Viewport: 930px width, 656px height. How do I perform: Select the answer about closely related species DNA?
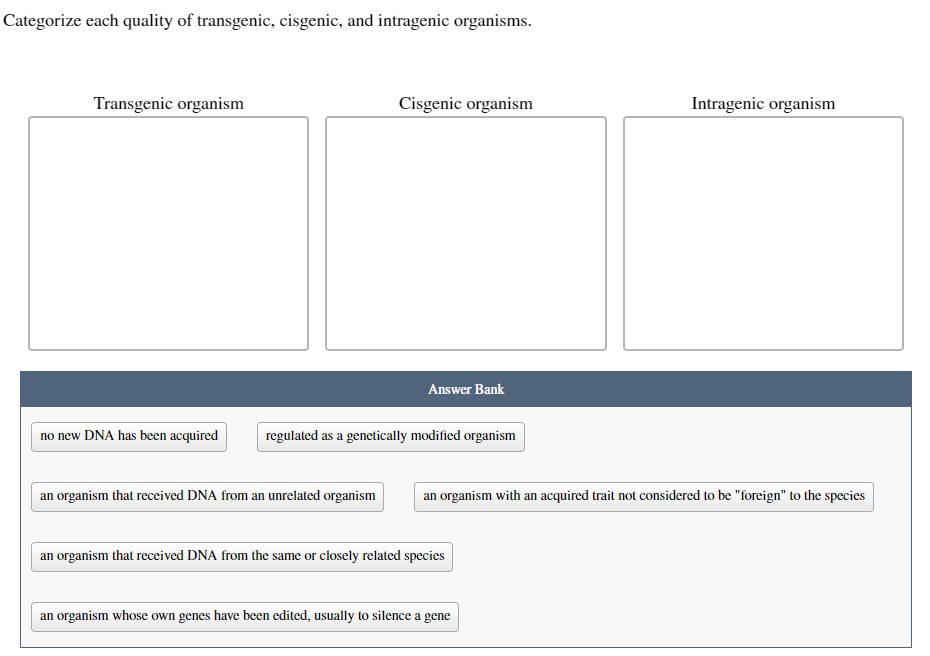click(x=241, y=556)
